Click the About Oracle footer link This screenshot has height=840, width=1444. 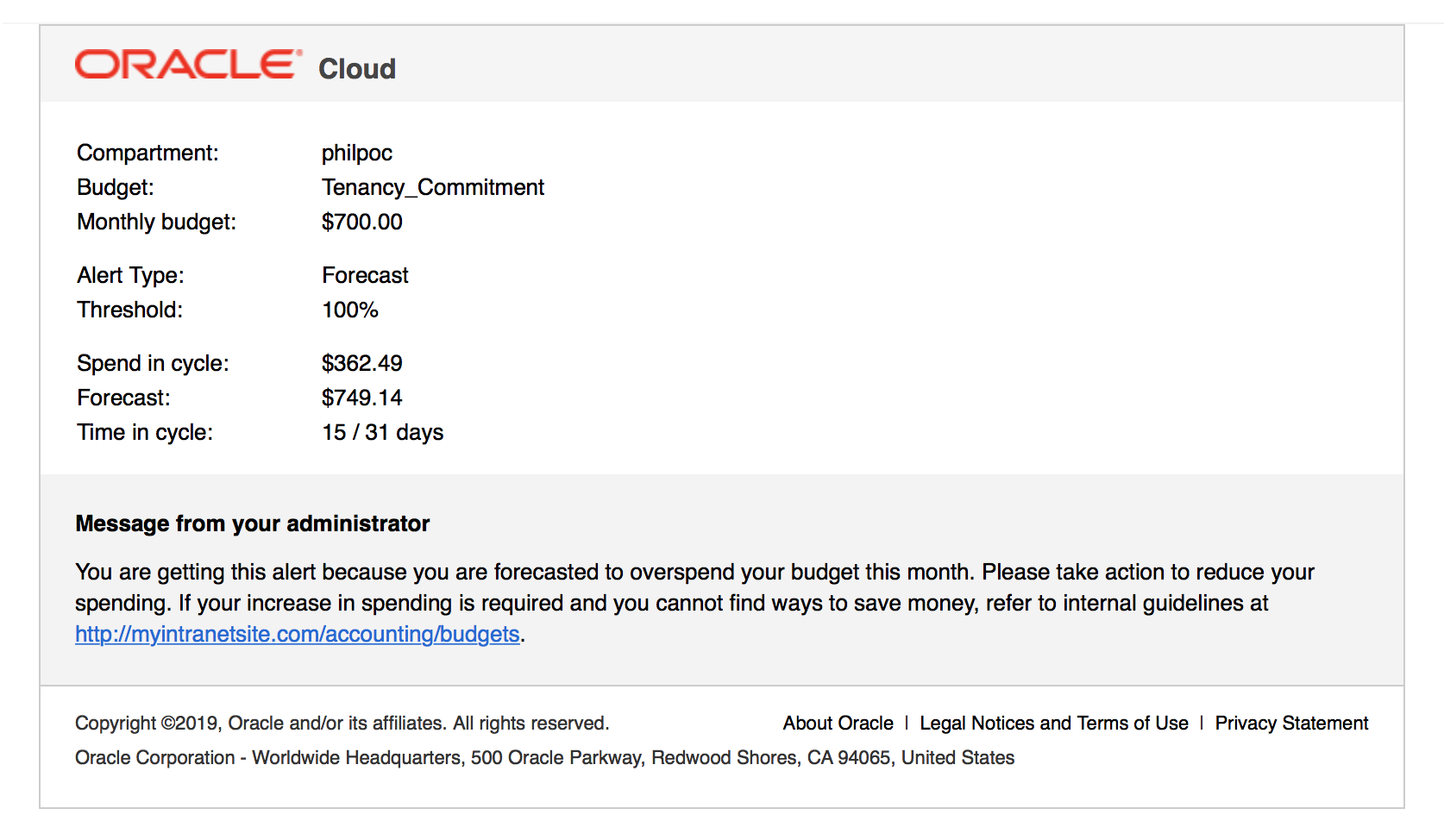tap(836, 723)
